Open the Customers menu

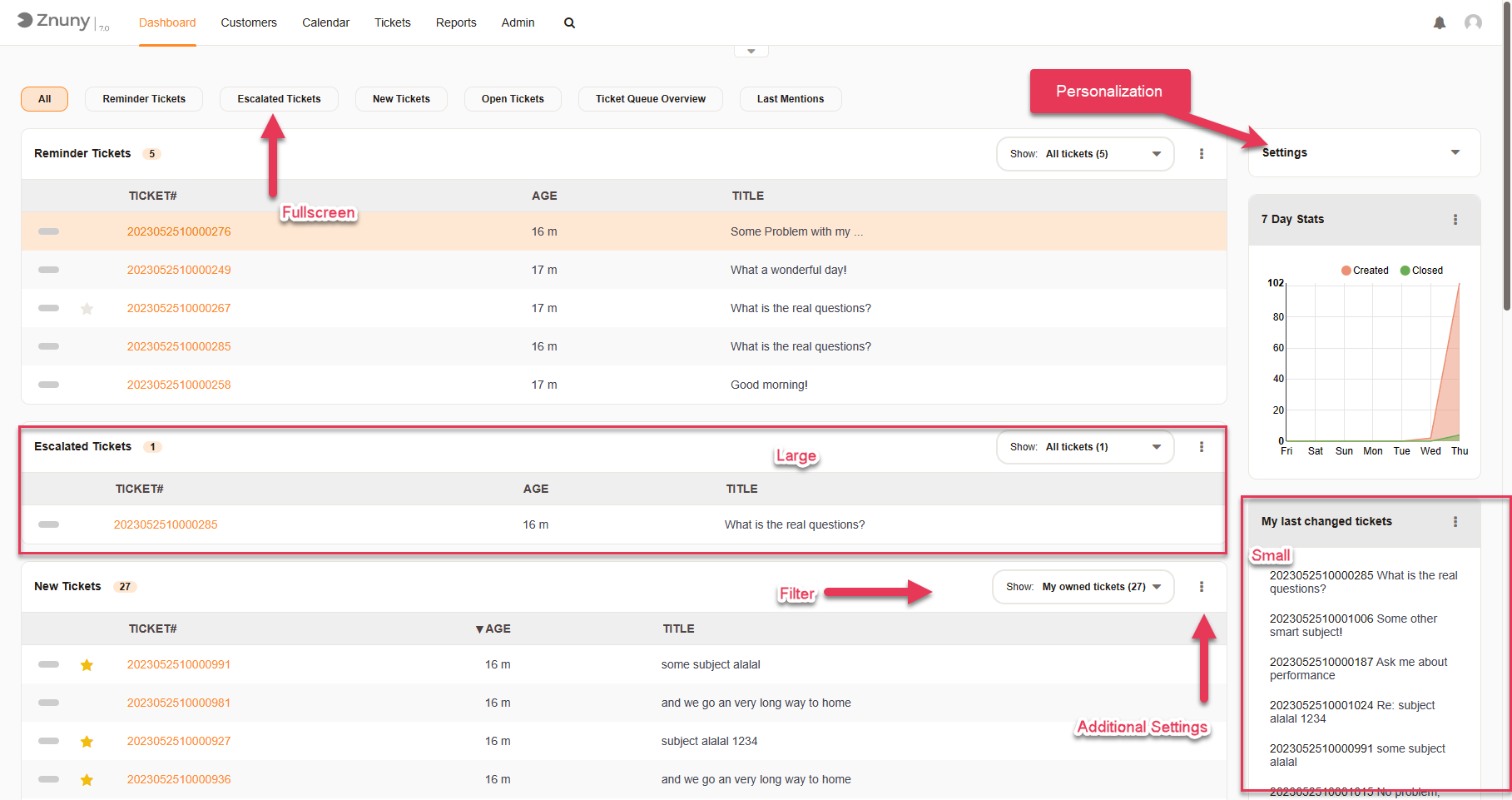point(248,22)
